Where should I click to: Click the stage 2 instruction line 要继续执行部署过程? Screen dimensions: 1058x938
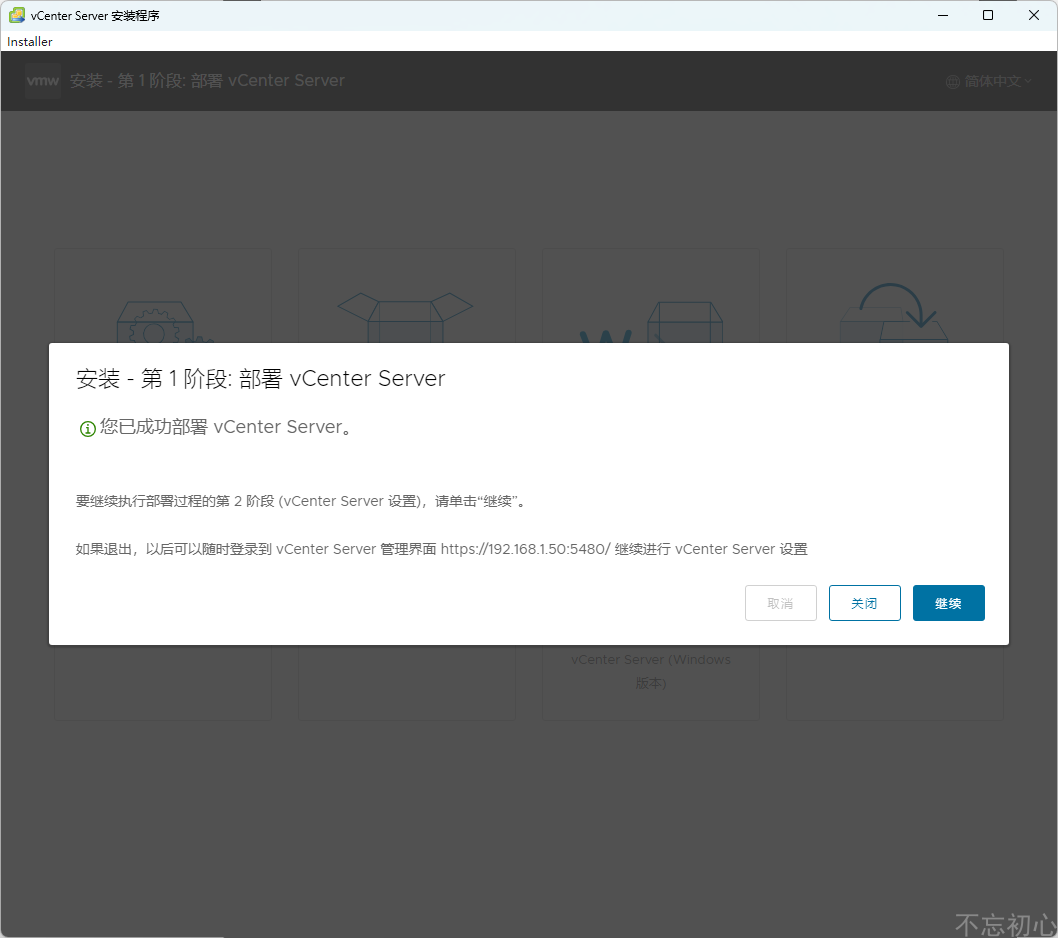click(300, 501)
